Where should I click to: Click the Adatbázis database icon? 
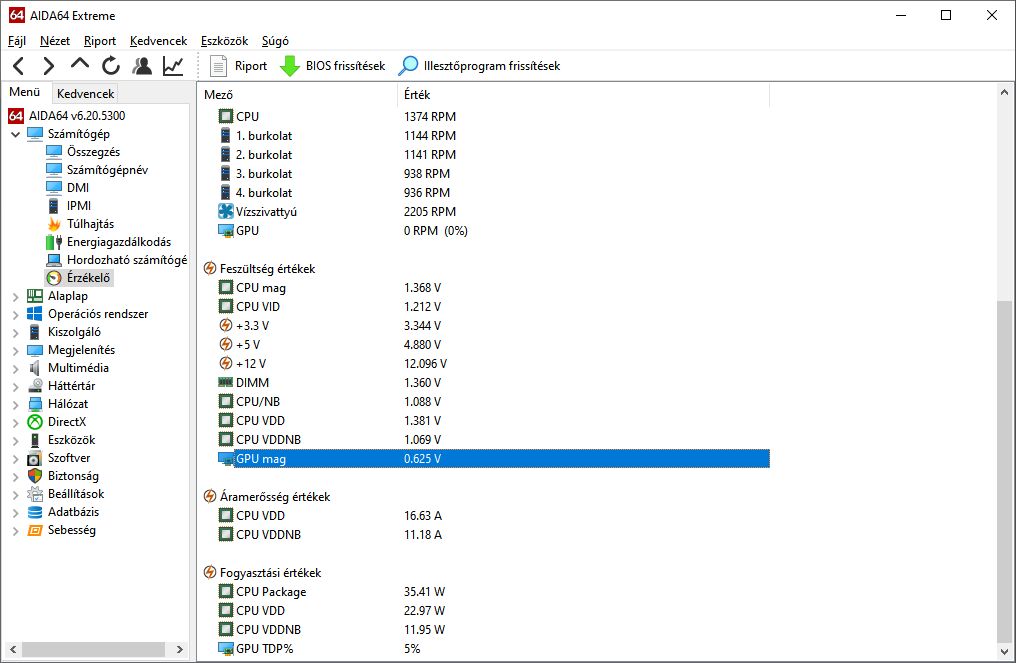click(x=34, y=512)
